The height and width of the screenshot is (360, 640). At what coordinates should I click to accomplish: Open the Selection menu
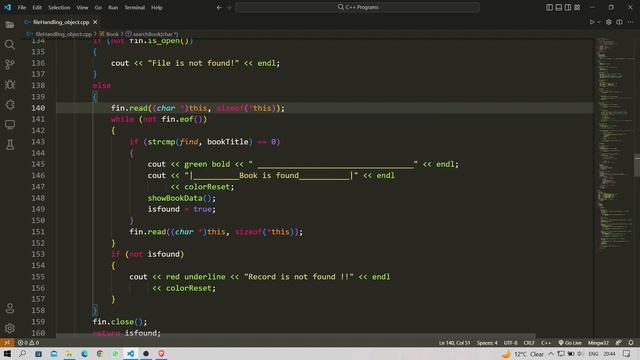[59, 7]
